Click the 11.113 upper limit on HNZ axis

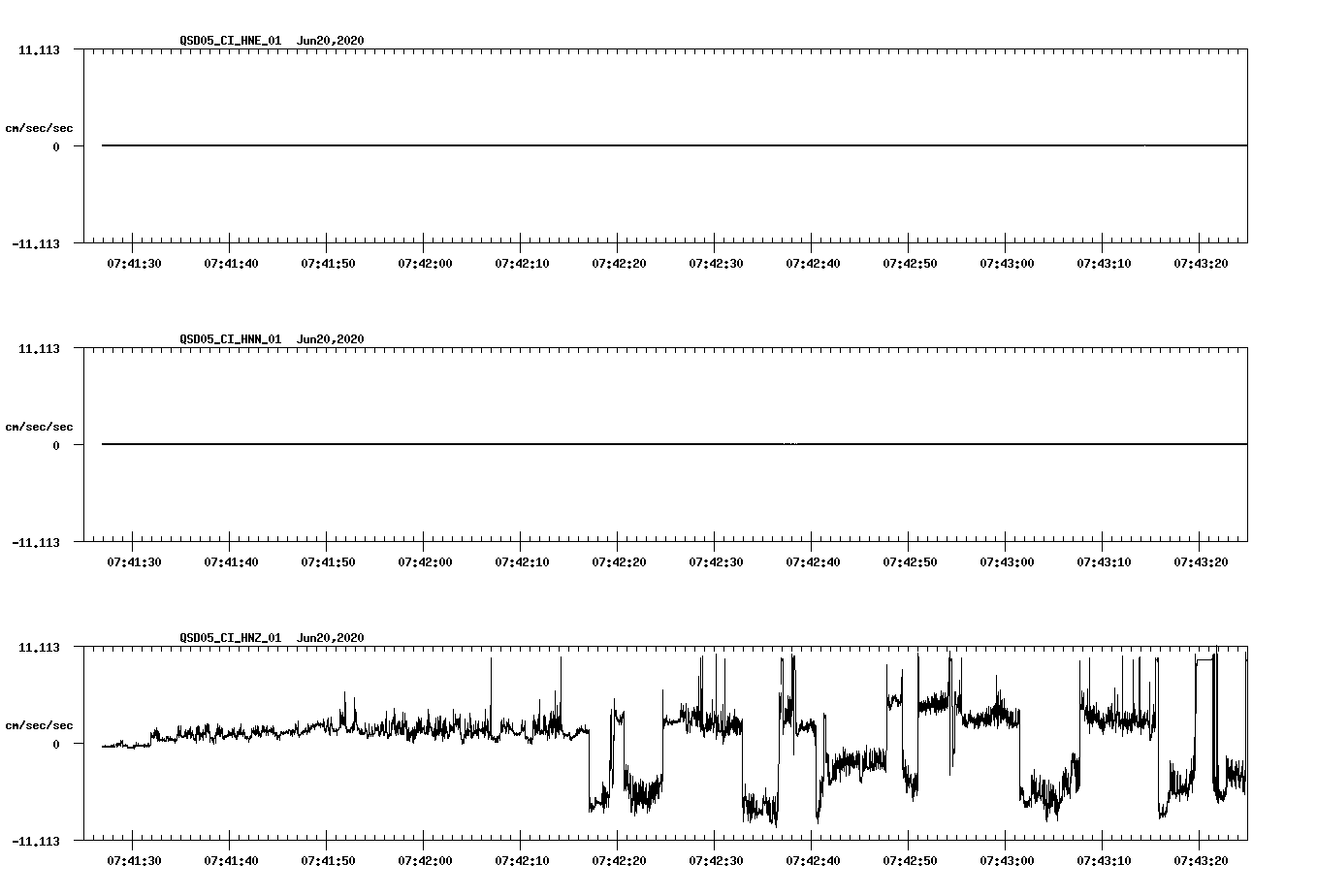click(39, 647)
